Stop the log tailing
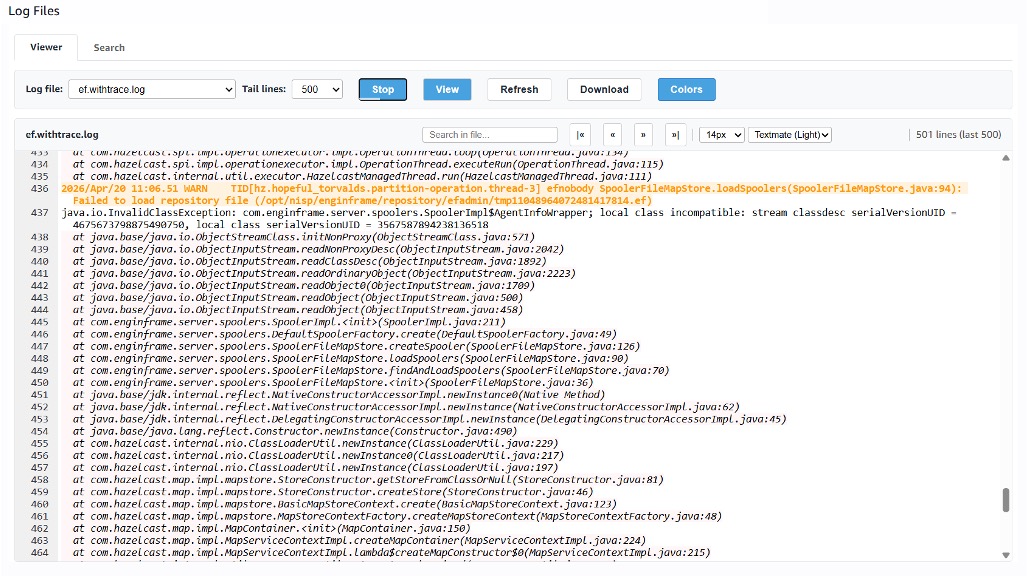 click(x=383, y=90)
